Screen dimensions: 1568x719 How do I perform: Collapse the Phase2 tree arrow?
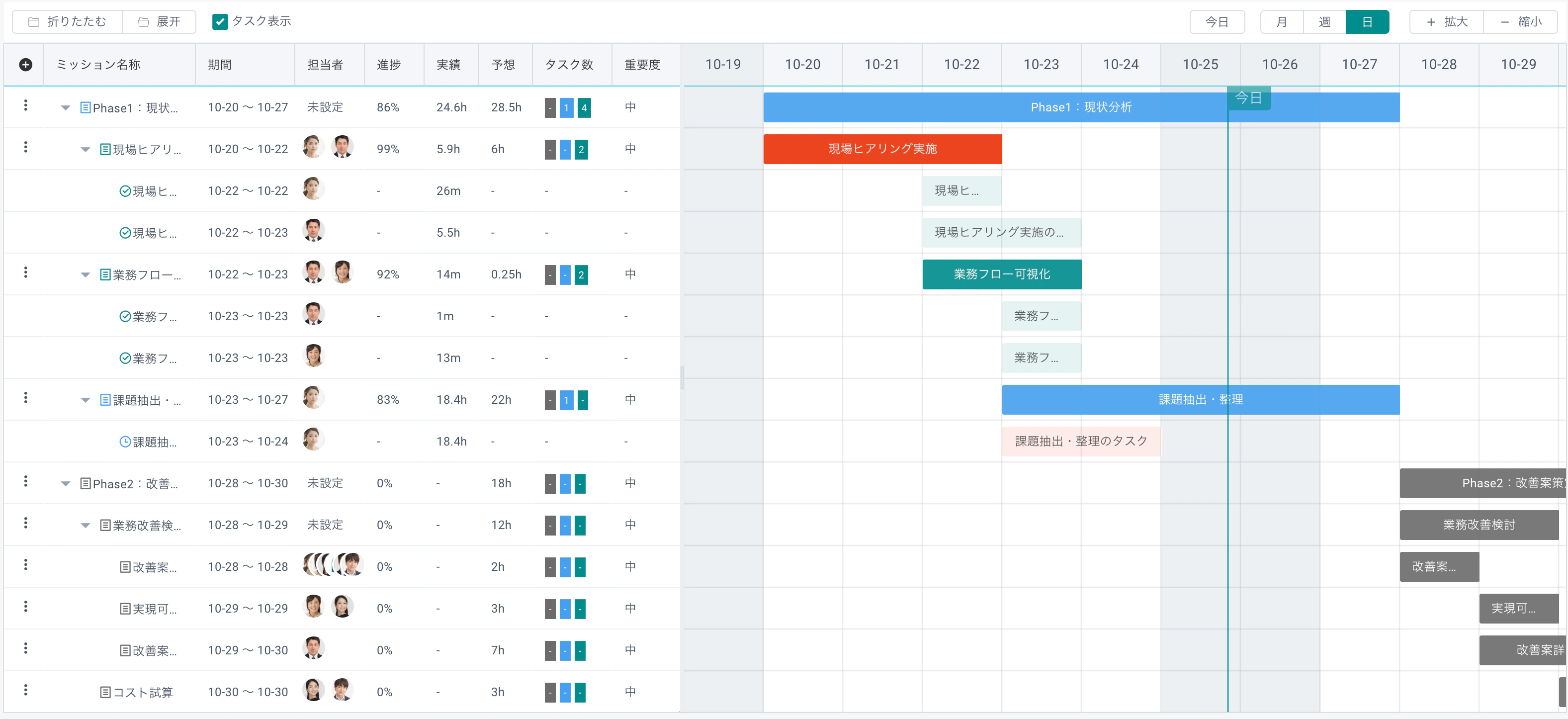pos(66,484)
